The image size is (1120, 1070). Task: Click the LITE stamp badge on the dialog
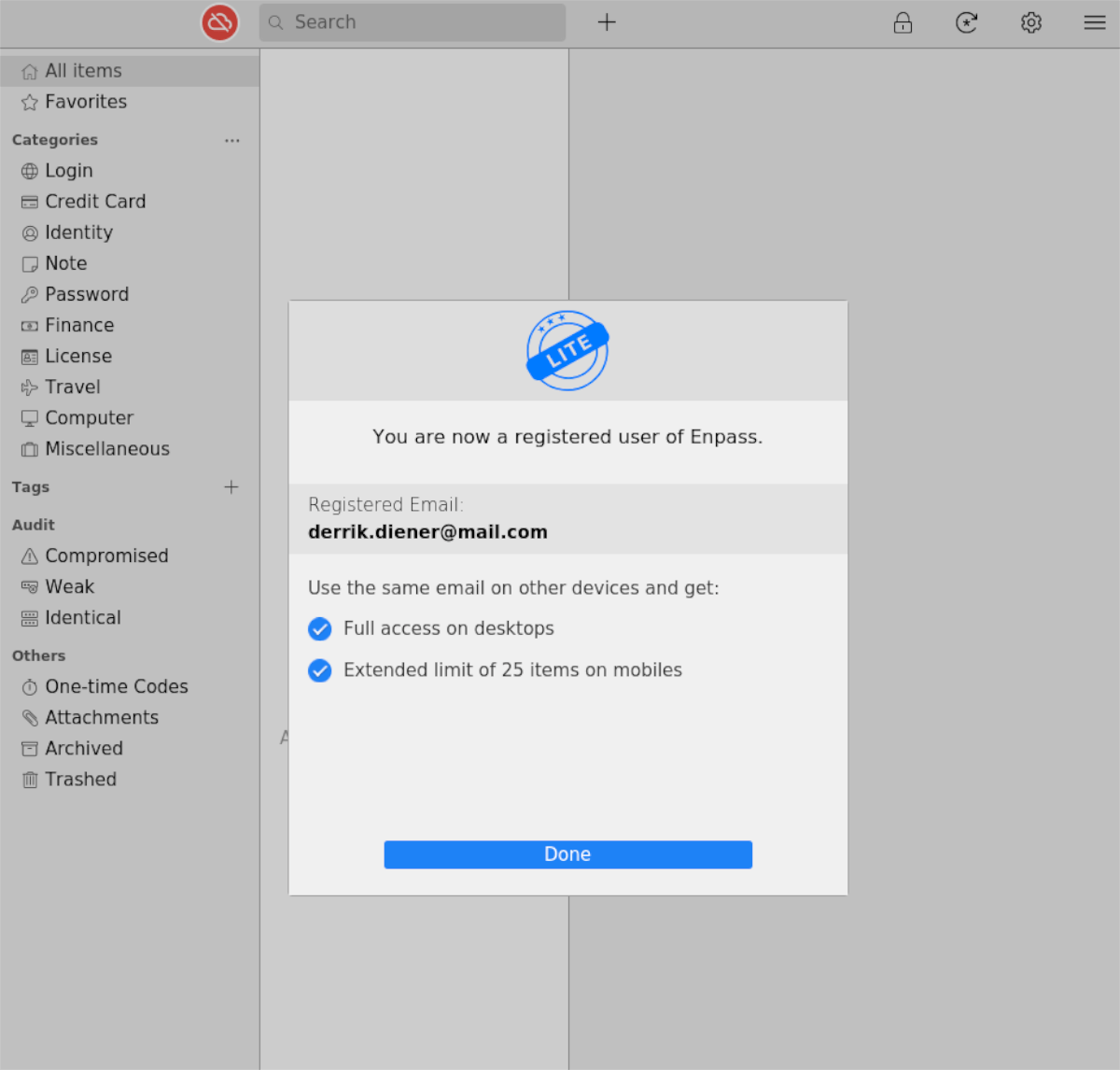tap(567, 350)
